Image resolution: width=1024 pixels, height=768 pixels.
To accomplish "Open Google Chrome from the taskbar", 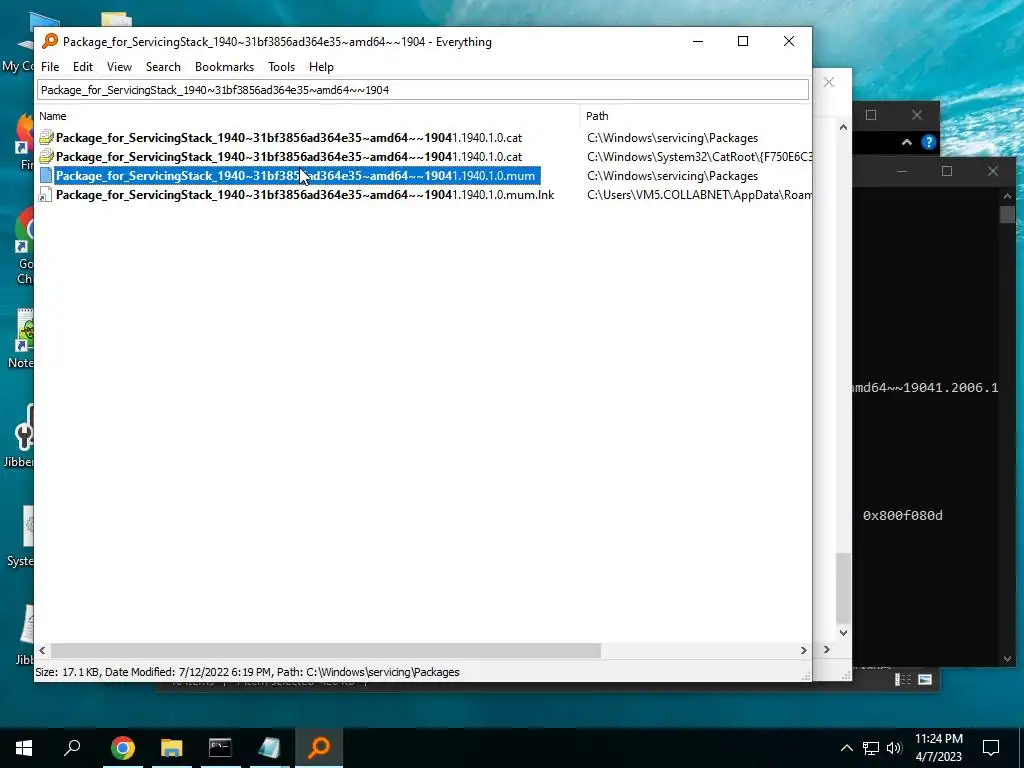I will (123, 748).
